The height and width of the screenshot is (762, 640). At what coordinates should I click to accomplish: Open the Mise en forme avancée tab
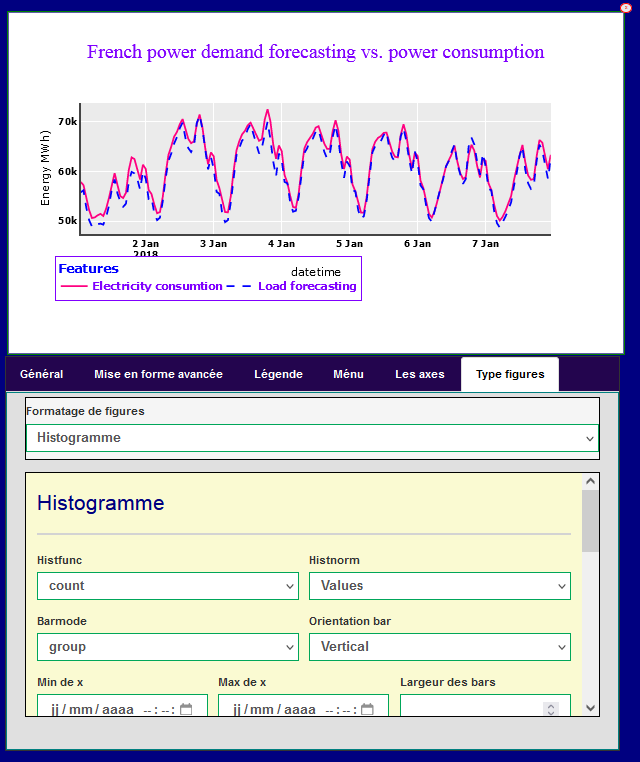[x=158, y=374]
